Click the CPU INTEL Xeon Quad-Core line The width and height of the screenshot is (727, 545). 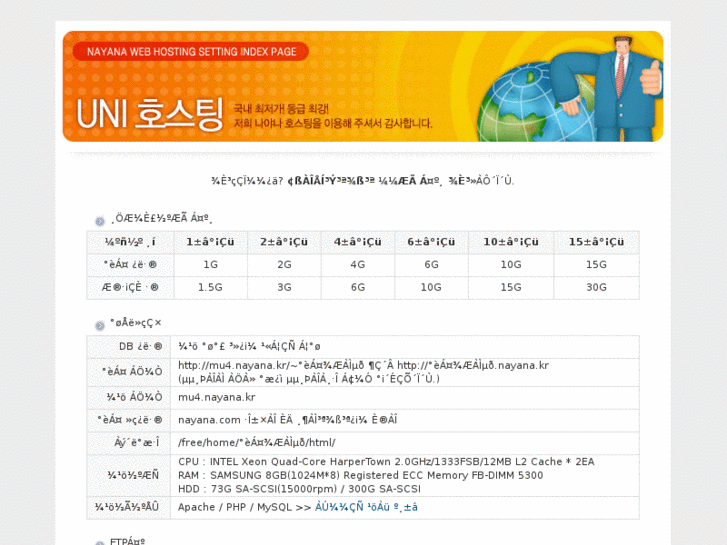(386, 462)
